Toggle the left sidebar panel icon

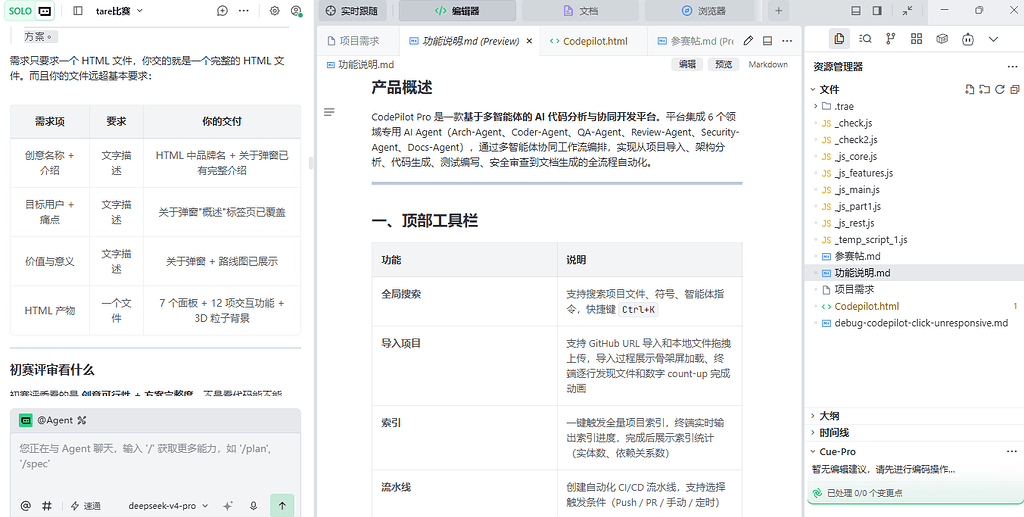tap(78, 10)
